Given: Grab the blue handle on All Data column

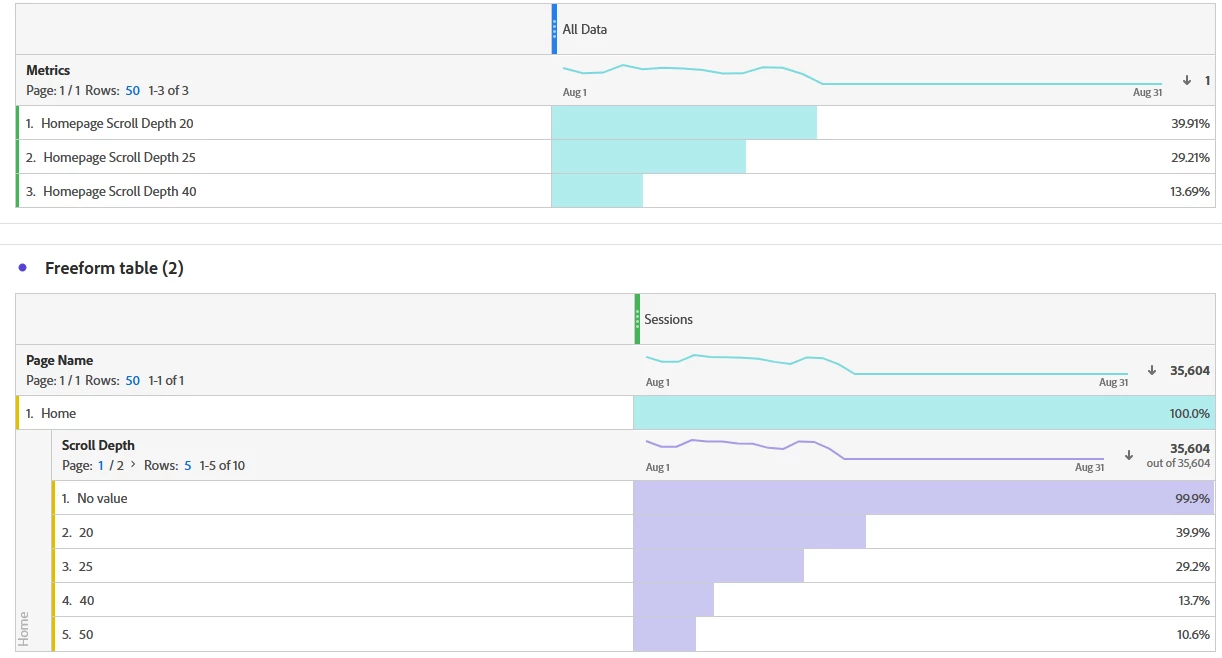Looking at the screenshot, I should 555,29.
